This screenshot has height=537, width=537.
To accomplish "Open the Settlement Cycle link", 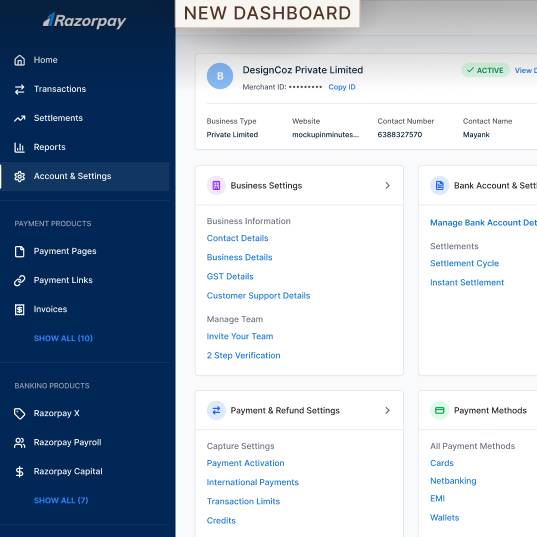I will pyautogui.click(x=464, y=264).
